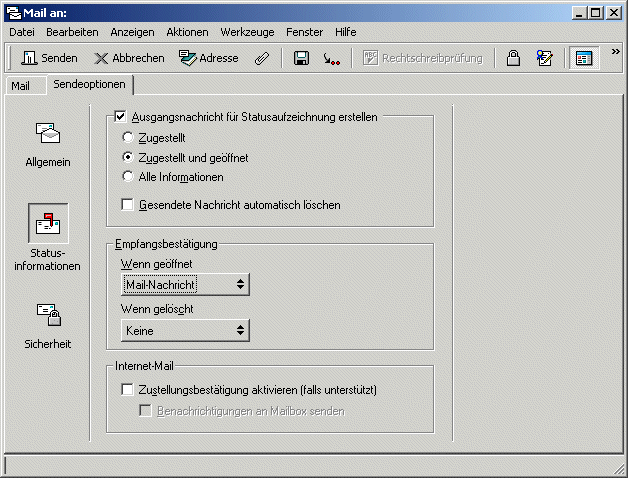The height and width of the screenshot is (478, 628).
Task: Select the Sendeoptionen tab
Action: tap(89, 84)
